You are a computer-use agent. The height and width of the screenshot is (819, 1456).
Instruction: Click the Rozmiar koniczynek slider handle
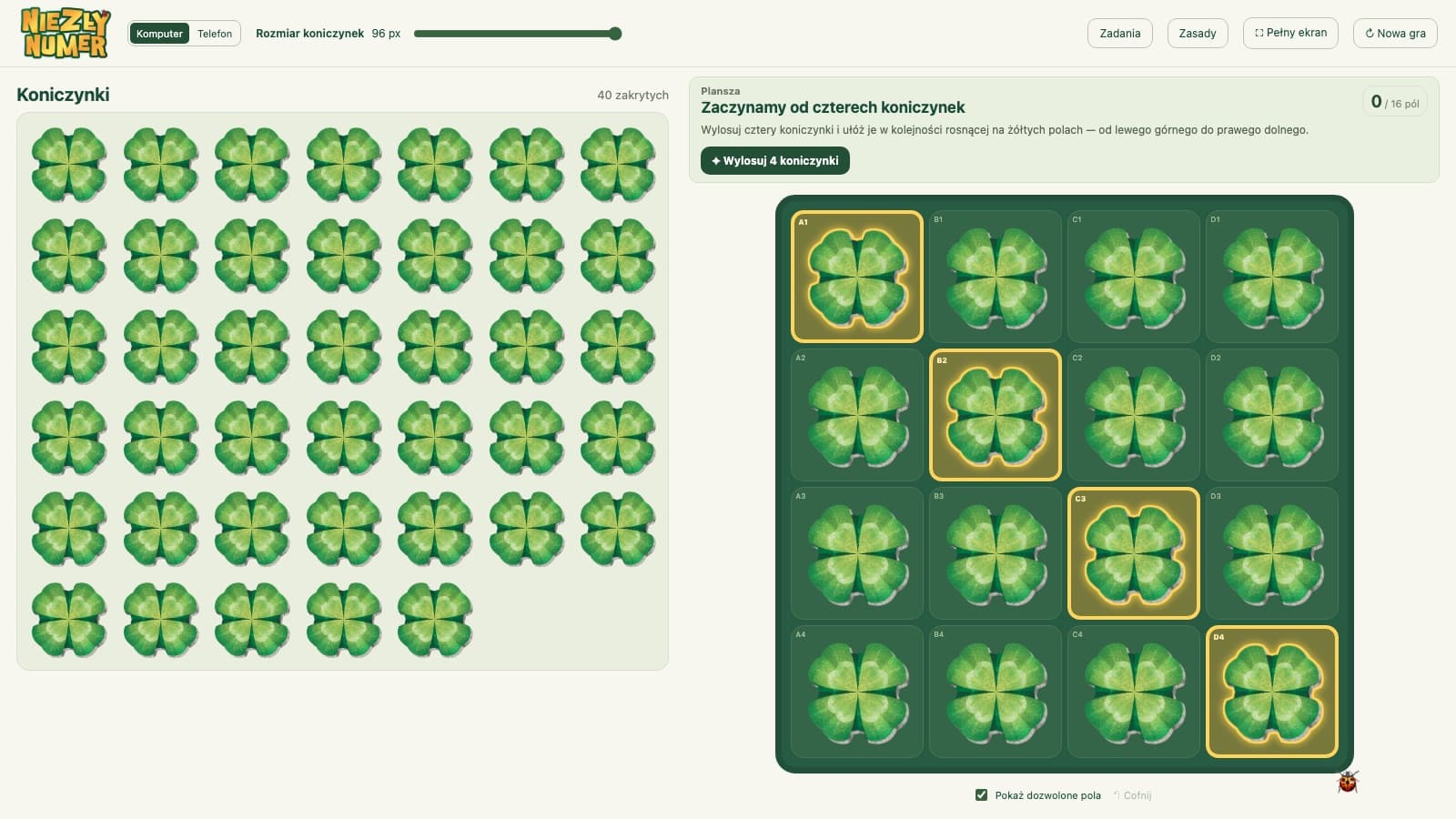pyautogui.click(x=615, y=34)
